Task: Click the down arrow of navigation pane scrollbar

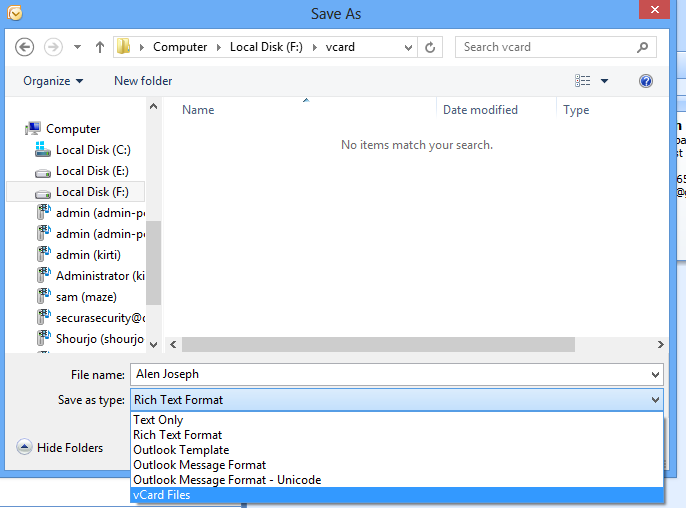Action: (153, 345)
